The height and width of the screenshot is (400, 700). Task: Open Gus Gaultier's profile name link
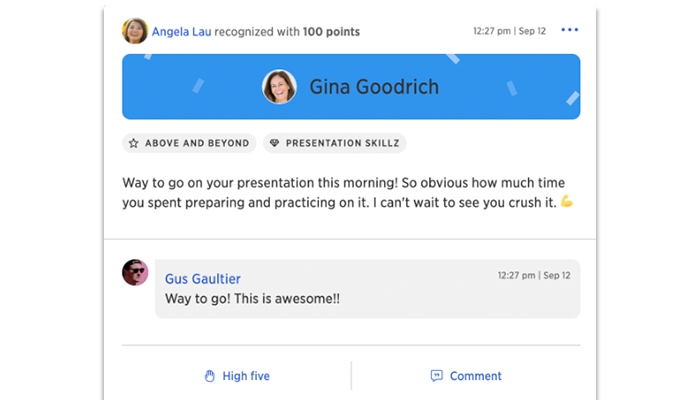(x=202, y=279)
